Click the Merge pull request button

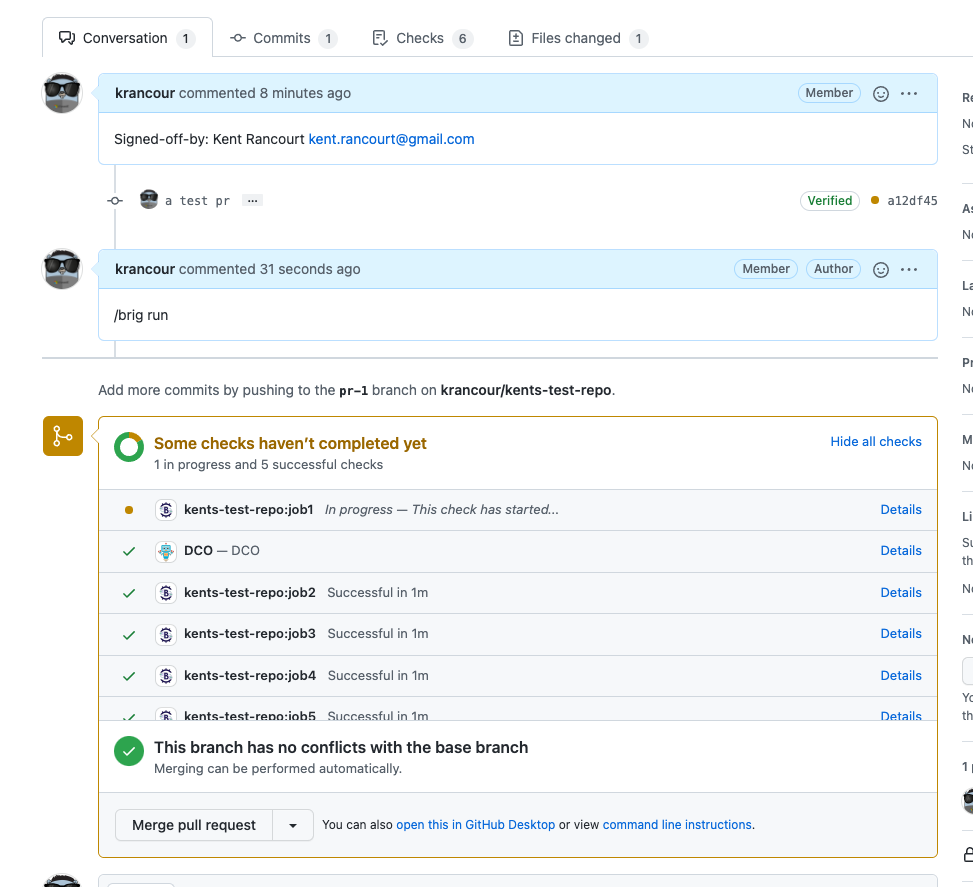pyautogui.click(x=194, y=825)
